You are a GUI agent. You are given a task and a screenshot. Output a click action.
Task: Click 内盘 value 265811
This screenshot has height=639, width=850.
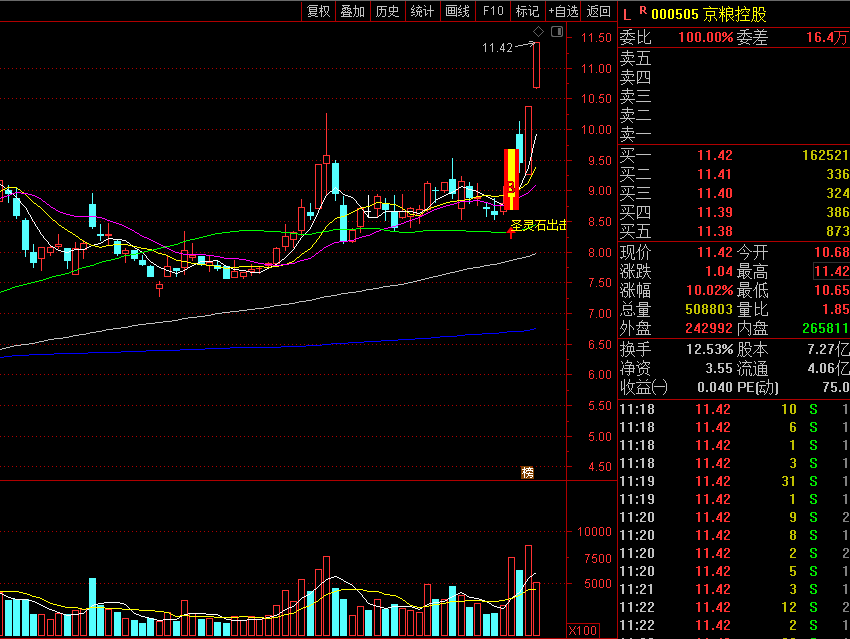(x=825, y=328)
